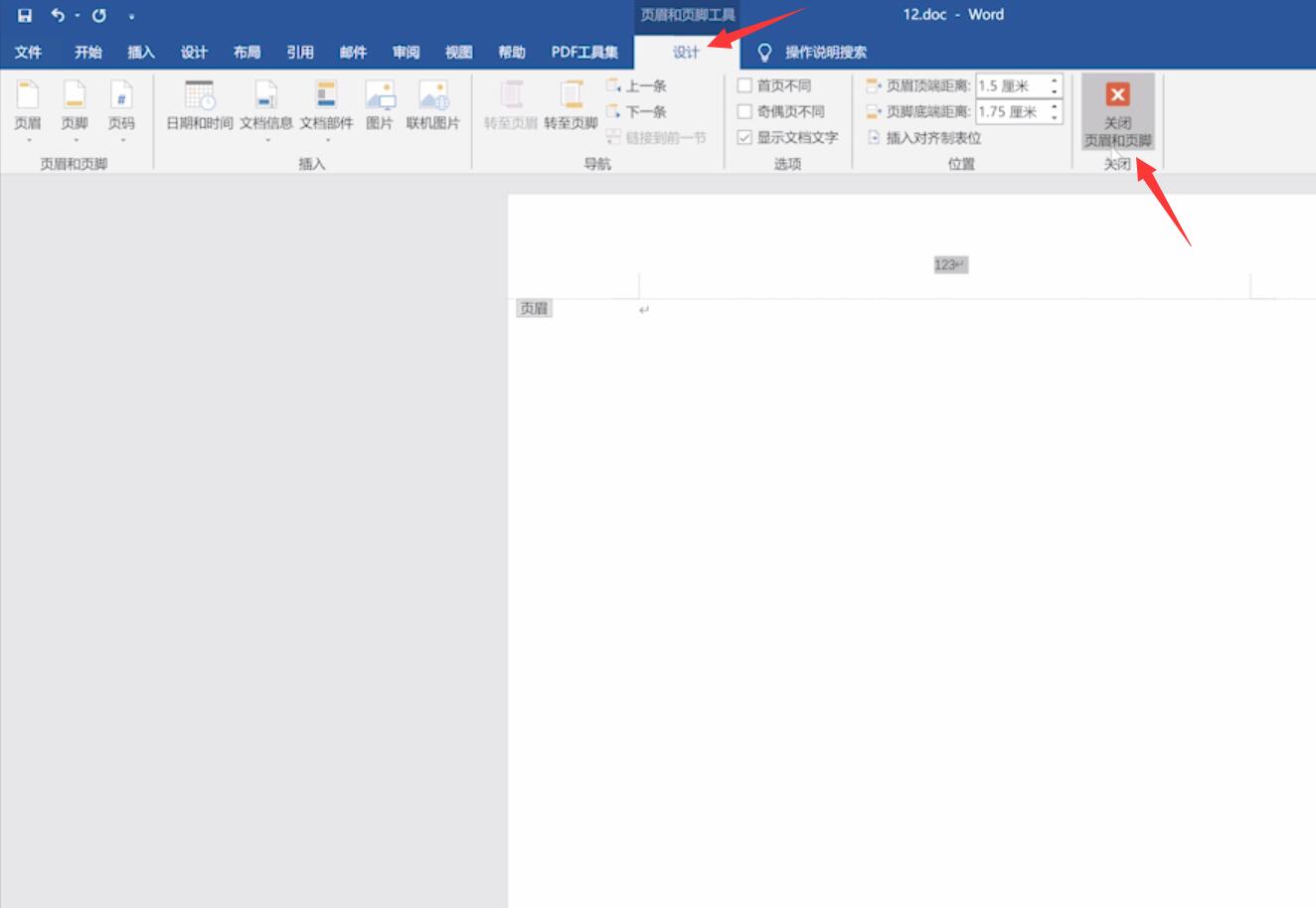Click the paragraph mark below header line
The image size is (1316, 908).
tap(644, 310)
